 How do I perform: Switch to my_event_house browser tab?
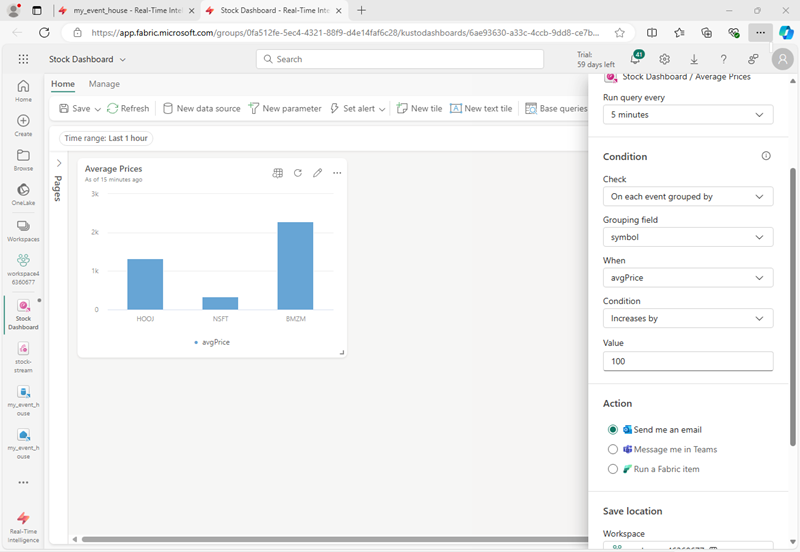click(x=127, y=10)
